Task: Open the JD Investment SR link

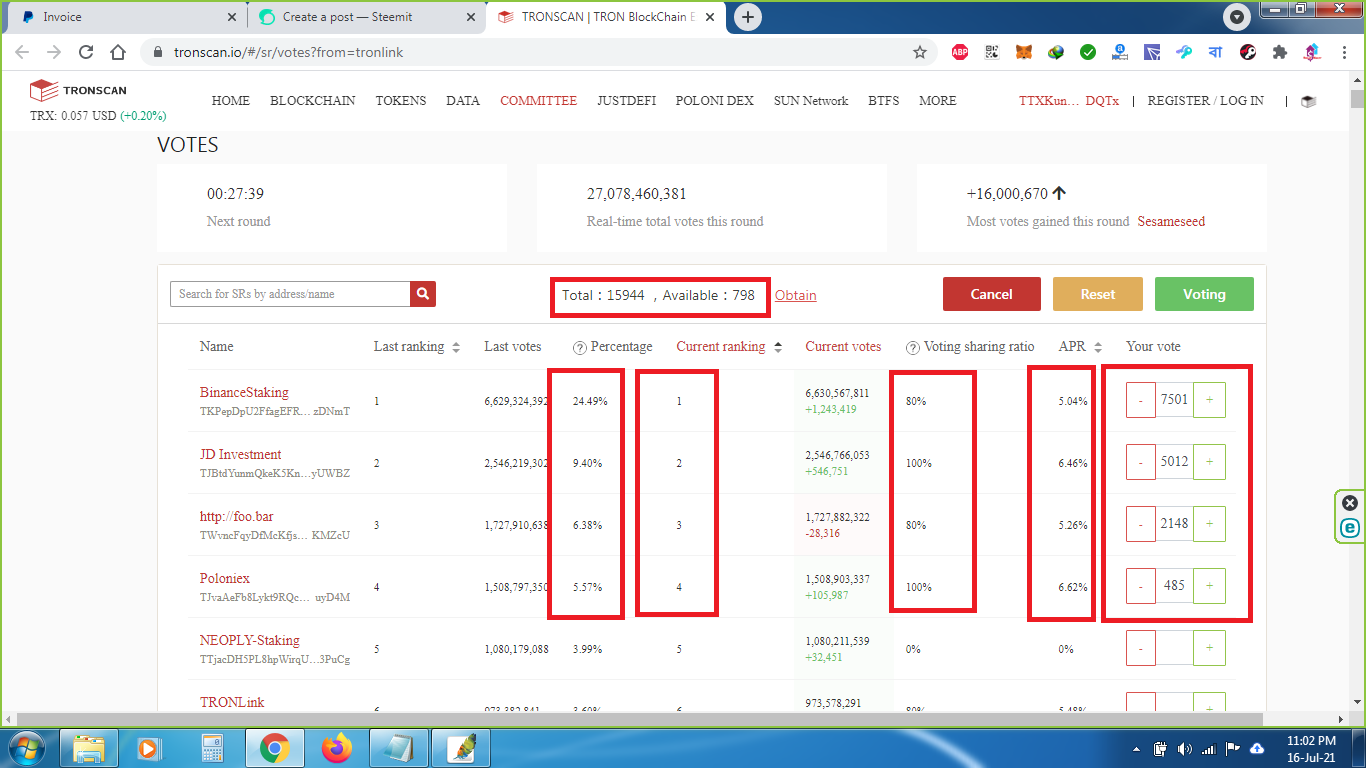Action: tap(241, 455)
